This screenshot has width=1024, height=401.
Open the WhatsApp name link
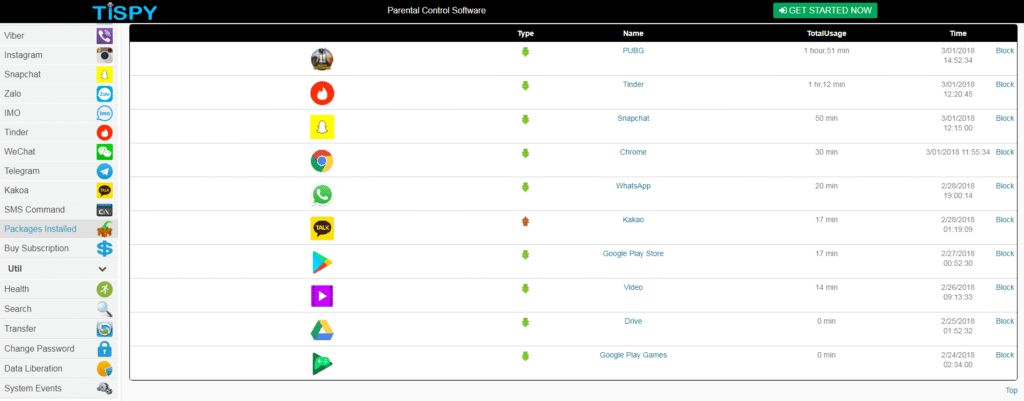(633, 186)
